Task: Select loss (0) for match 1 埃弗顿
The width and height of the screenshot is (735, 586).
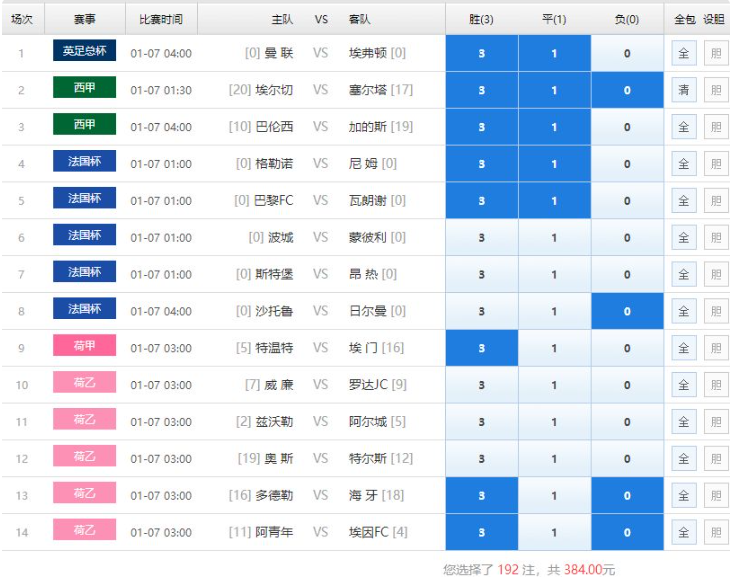Action: 627,53
